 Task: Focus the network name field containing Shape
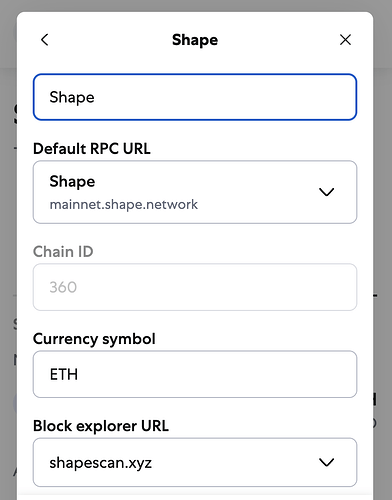tap(195, 97)
